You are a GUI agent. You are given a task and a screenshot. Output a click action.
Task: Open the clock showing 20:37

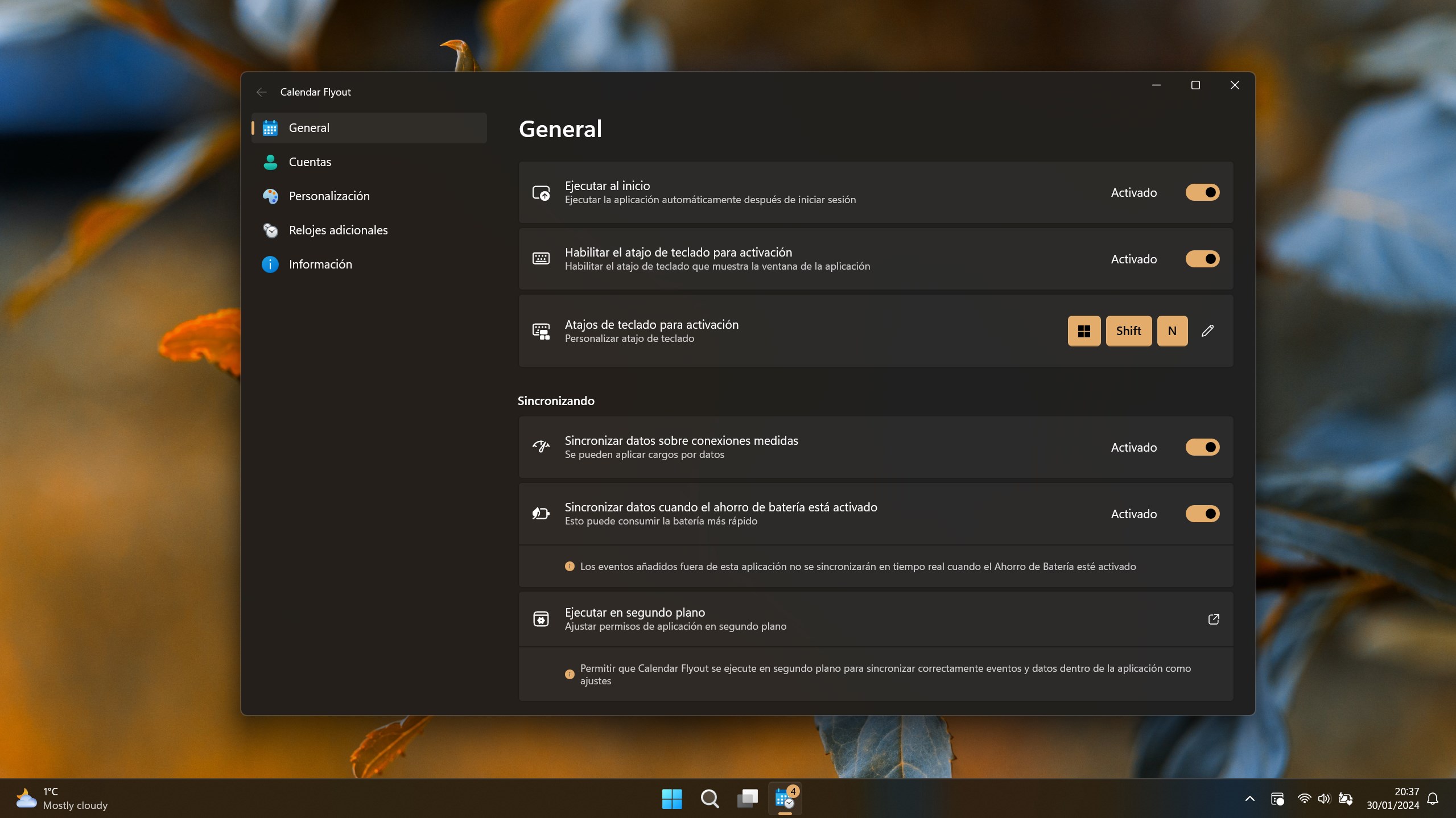1393,799
